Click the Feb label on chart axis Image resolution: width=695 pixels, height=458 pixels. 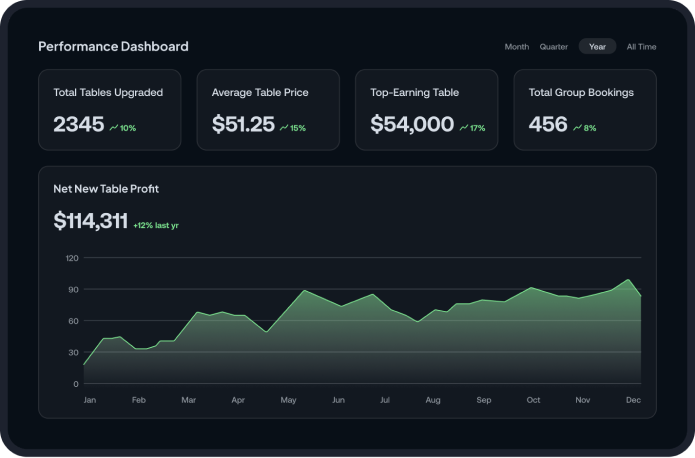(x=138, y=400)
